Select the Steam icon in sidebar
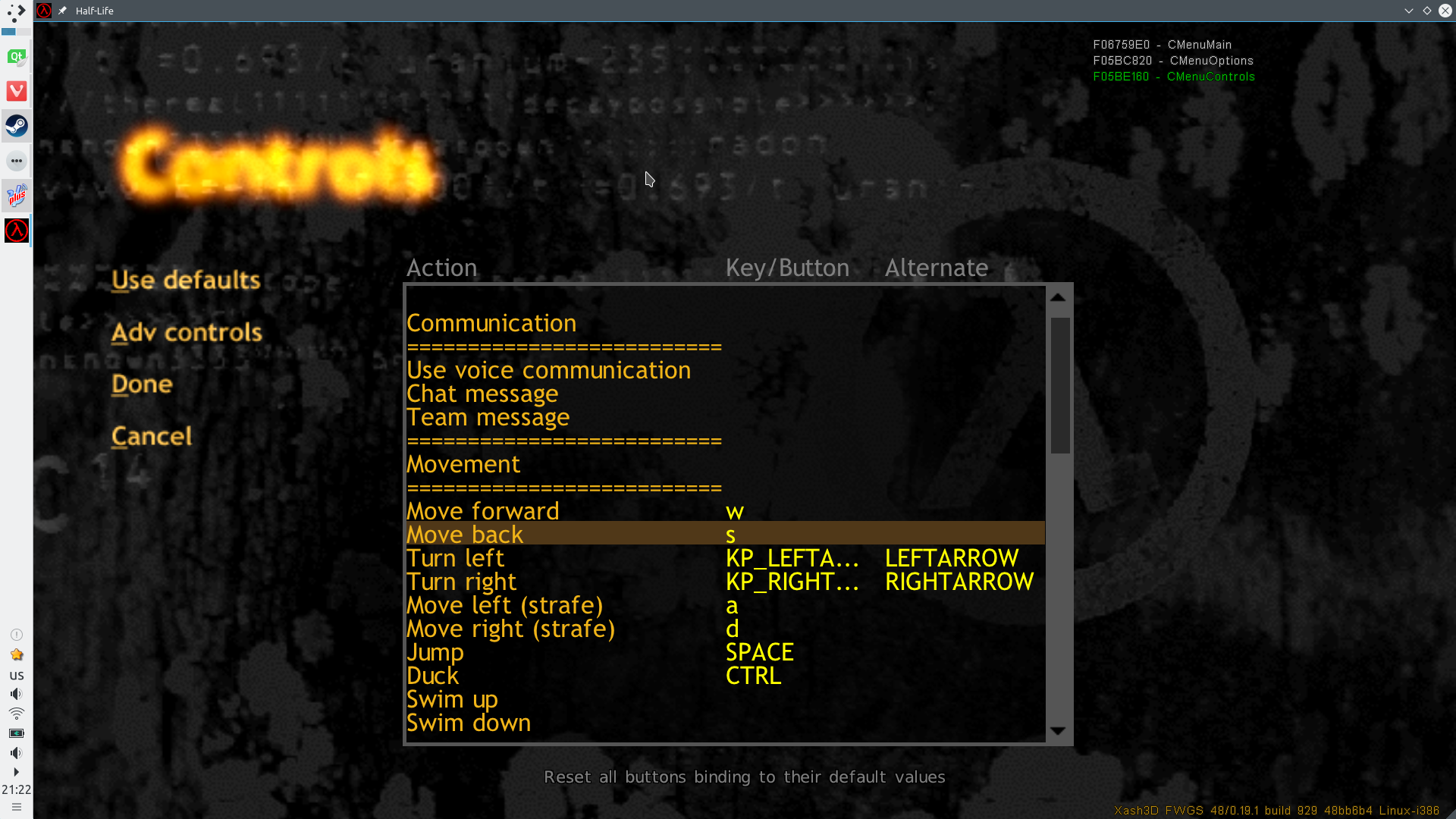Viewport: 1456px width, 819px height. 16,125
